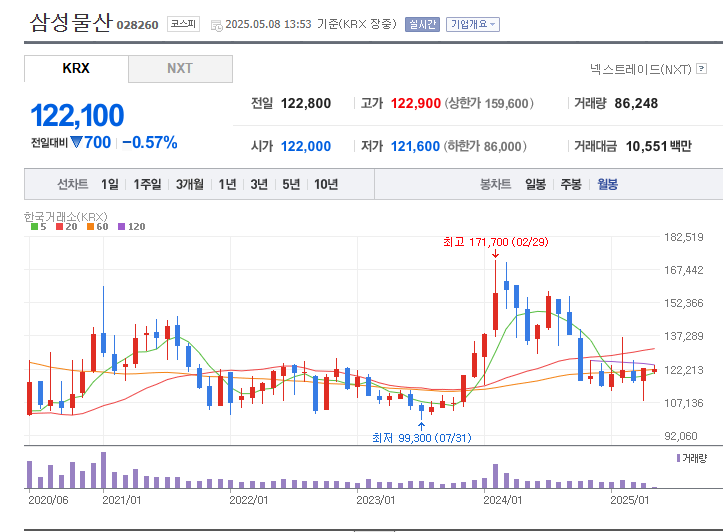Select the 월봉 monthly candle chart
Image resolution: width=723 pixels, height=532 pixels.
pyautogui.click(x=607, y=184)
